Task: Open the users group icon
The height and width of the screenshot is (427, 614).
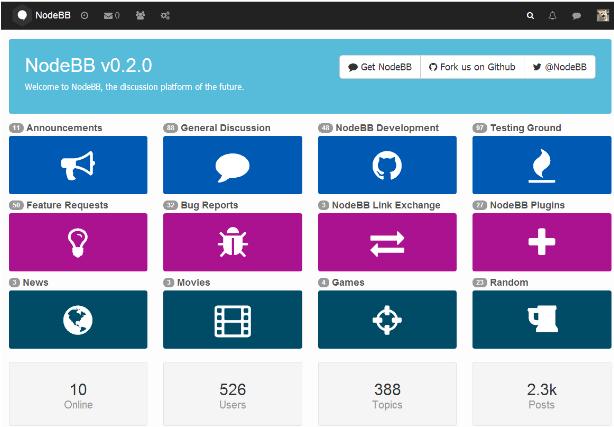Action: pos(140,15)
